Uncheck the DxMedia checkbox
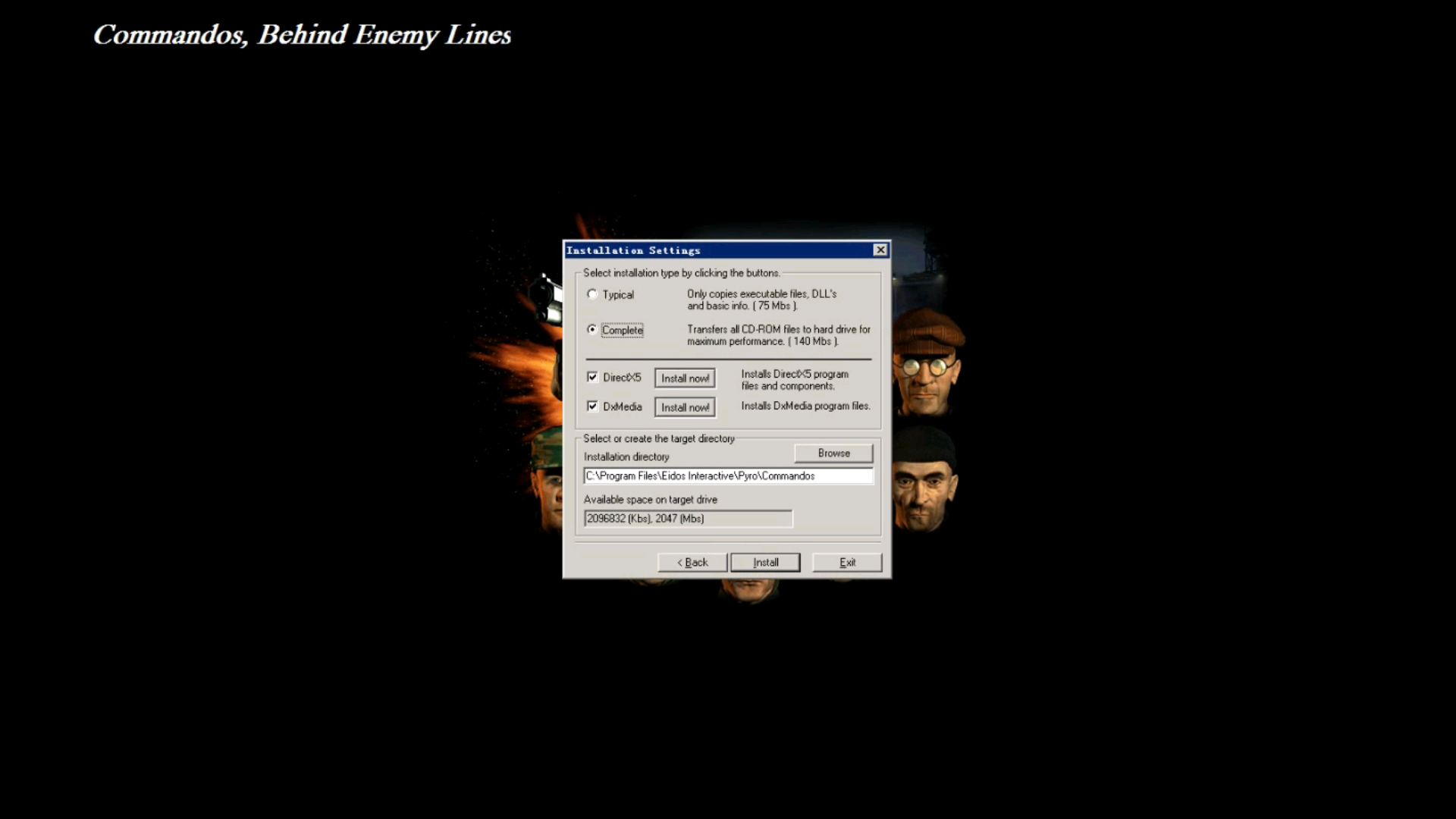 point(592,406)
